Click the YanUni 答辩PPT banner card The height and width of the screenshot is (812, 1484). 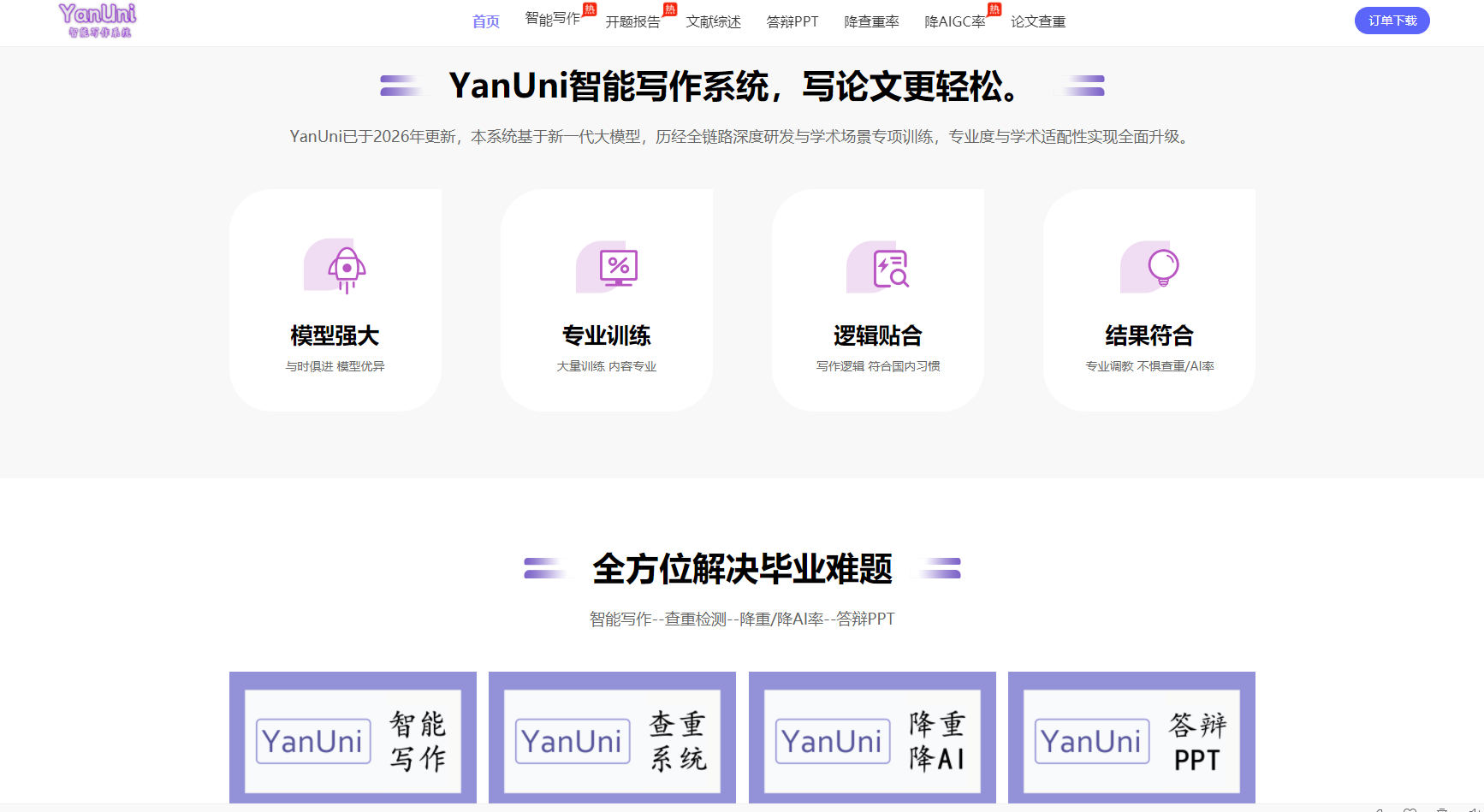pos(1131,738)
